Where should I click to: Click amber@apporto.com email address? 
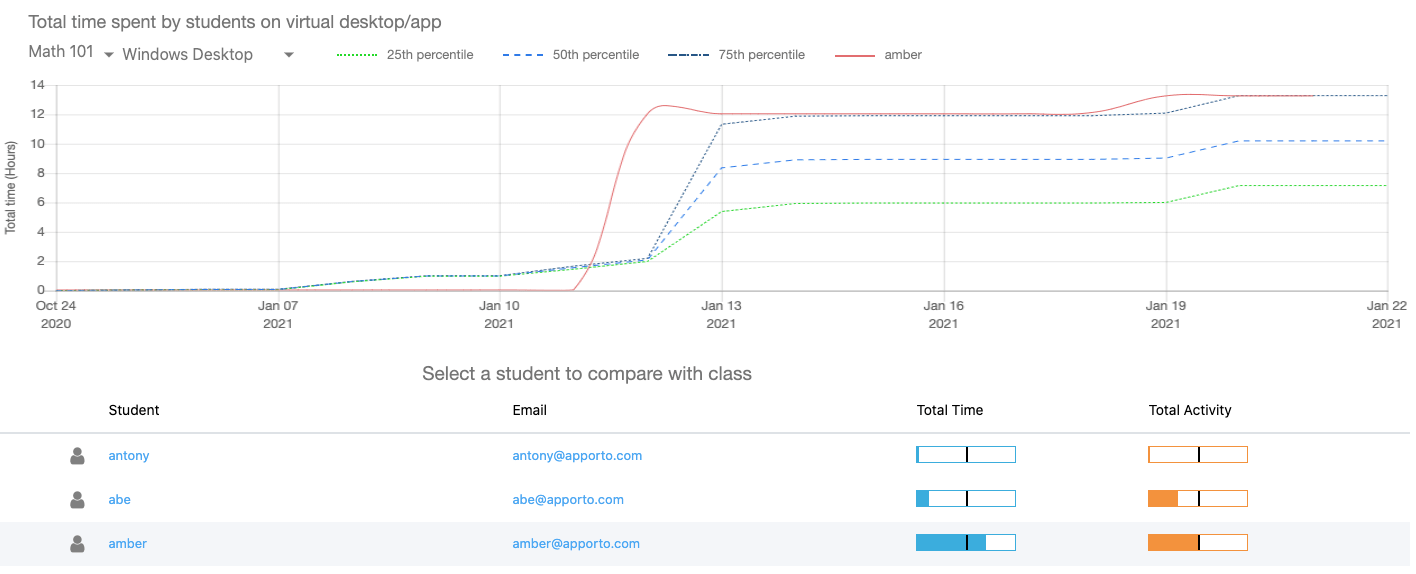(576, 544)
